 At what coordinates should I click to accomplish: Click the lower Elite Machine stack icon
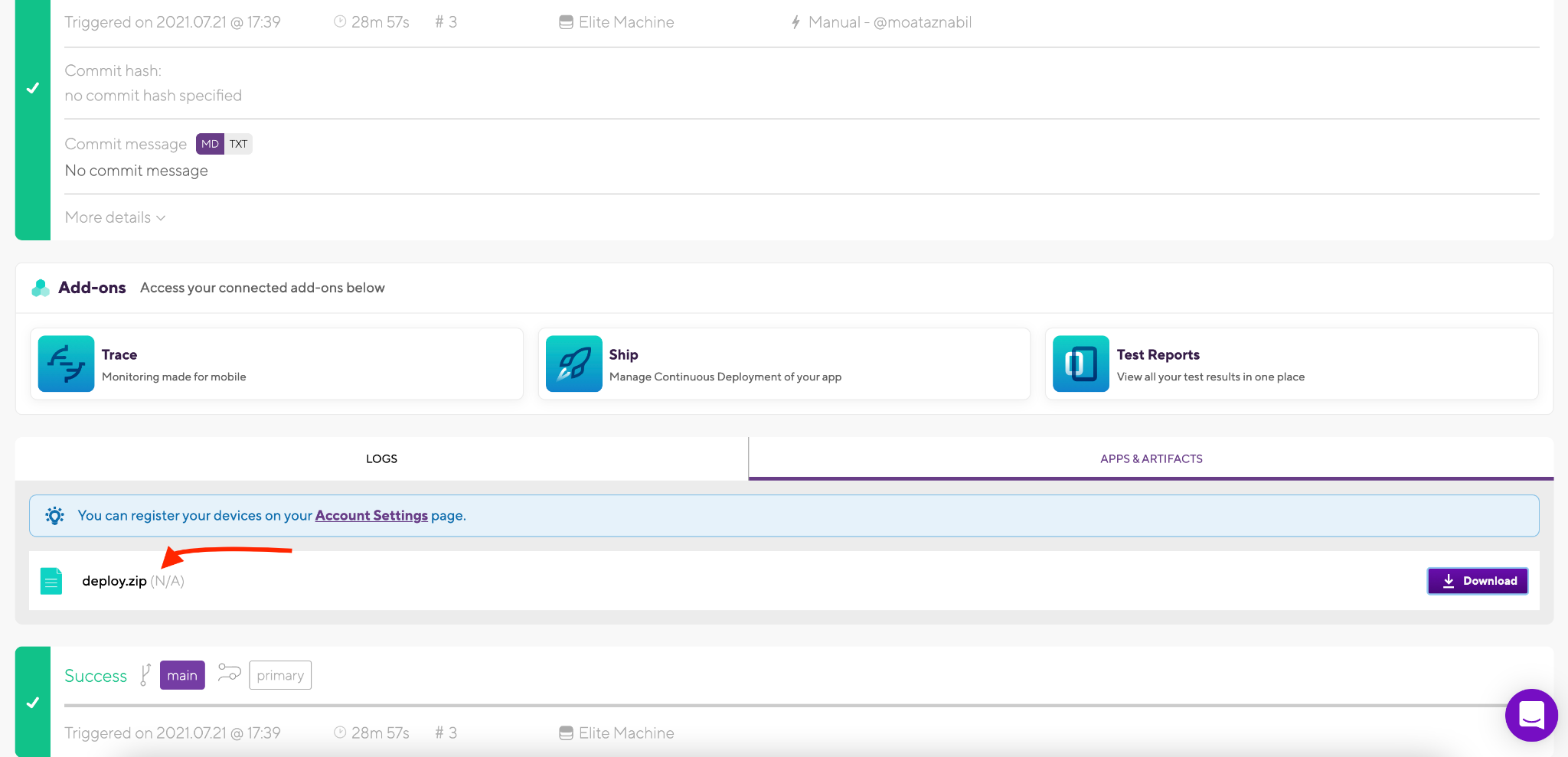pos(566,733)
